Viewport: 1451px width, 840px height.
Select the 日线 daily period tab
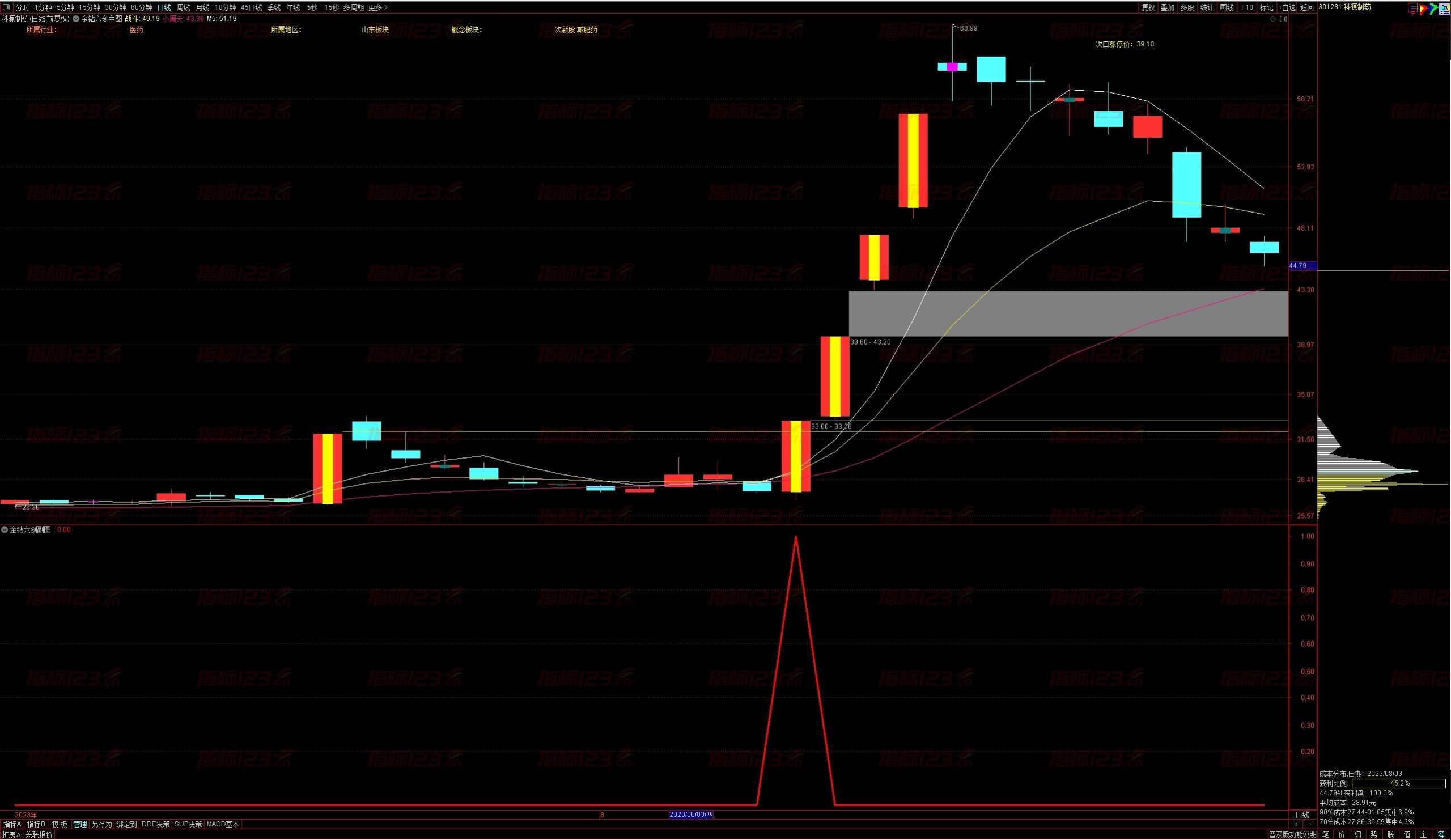tap(164, 7)
